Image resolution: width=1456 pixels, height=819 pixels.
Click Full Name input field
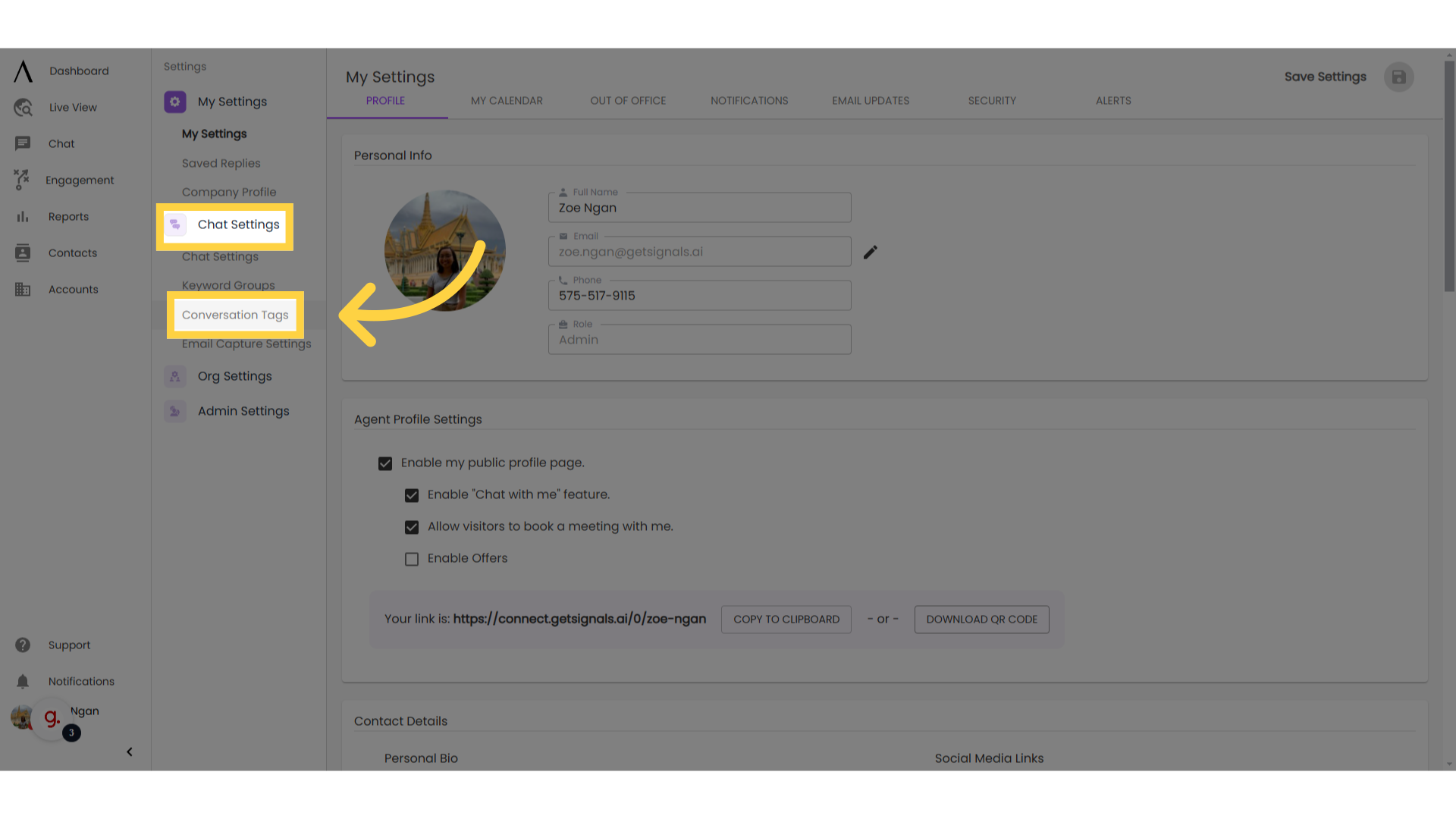tap(700, 207)
